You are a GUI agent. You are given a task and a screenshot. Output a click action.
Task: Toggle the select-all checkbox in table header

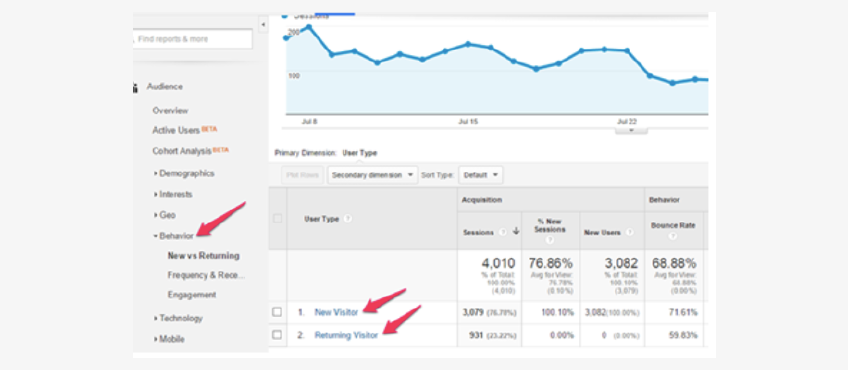[x=277, y=219]
